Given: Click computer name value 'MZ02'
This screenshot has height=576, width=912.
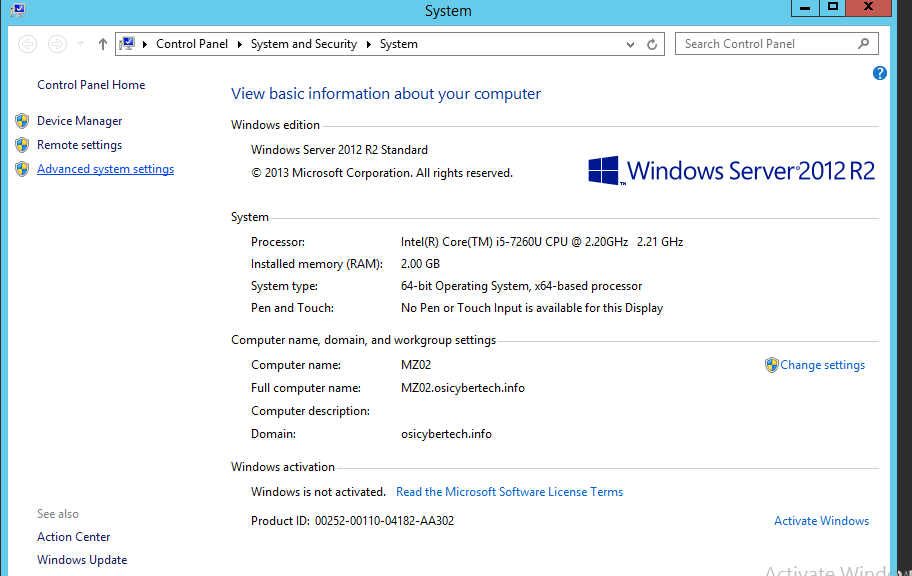Looking at the screenshot, I should [x=416, y=365].
